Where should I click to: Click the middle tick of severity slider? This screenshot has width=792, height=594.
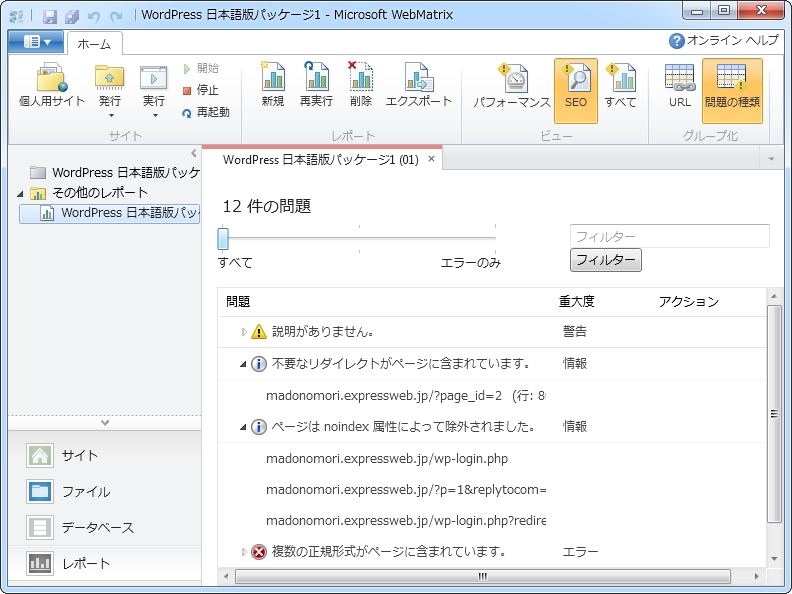[359, 238]
